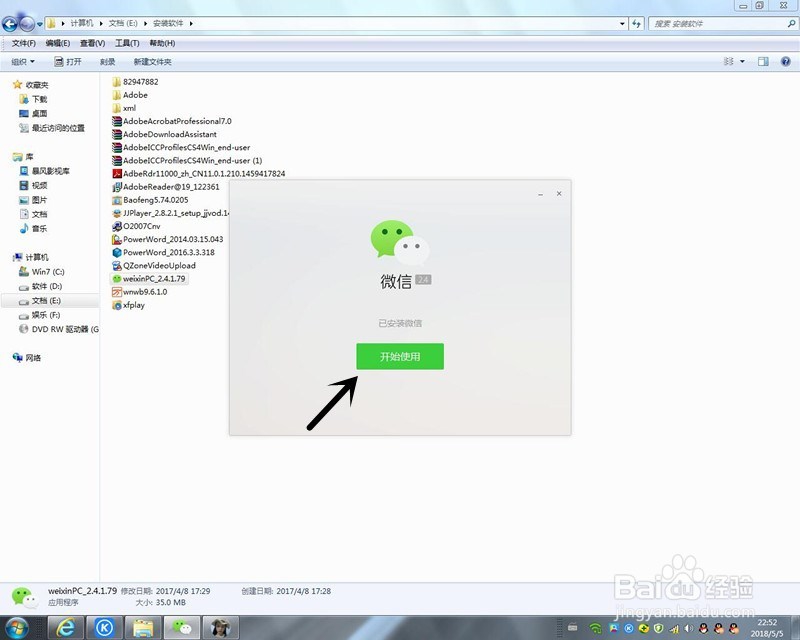This screenshot has height=640, width=800.
Task: Click the green 开始使用 button
Action: tap(400, 356)
